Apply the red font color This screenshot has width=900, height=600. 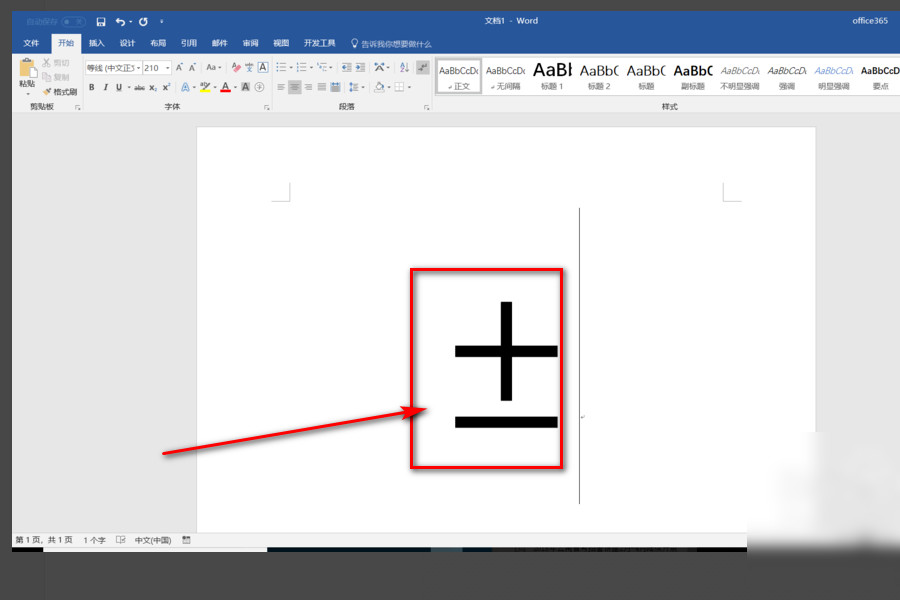click(x=226, y=87)
